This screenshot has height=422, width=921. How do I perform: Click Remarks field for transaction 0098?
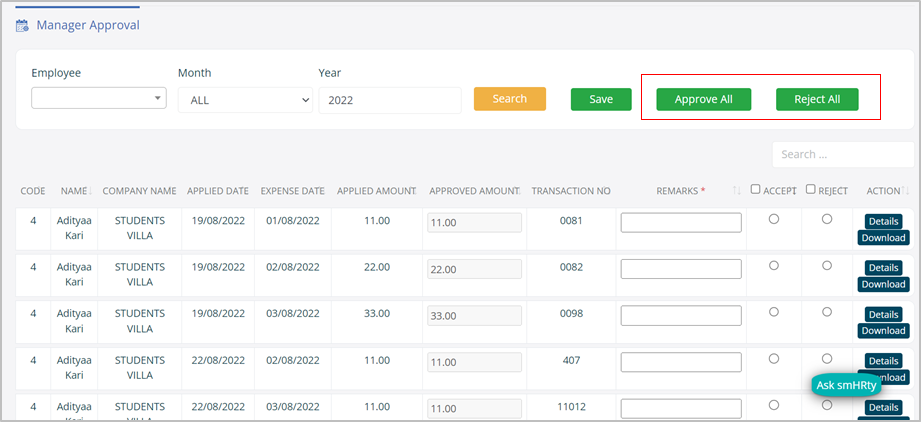681,315
